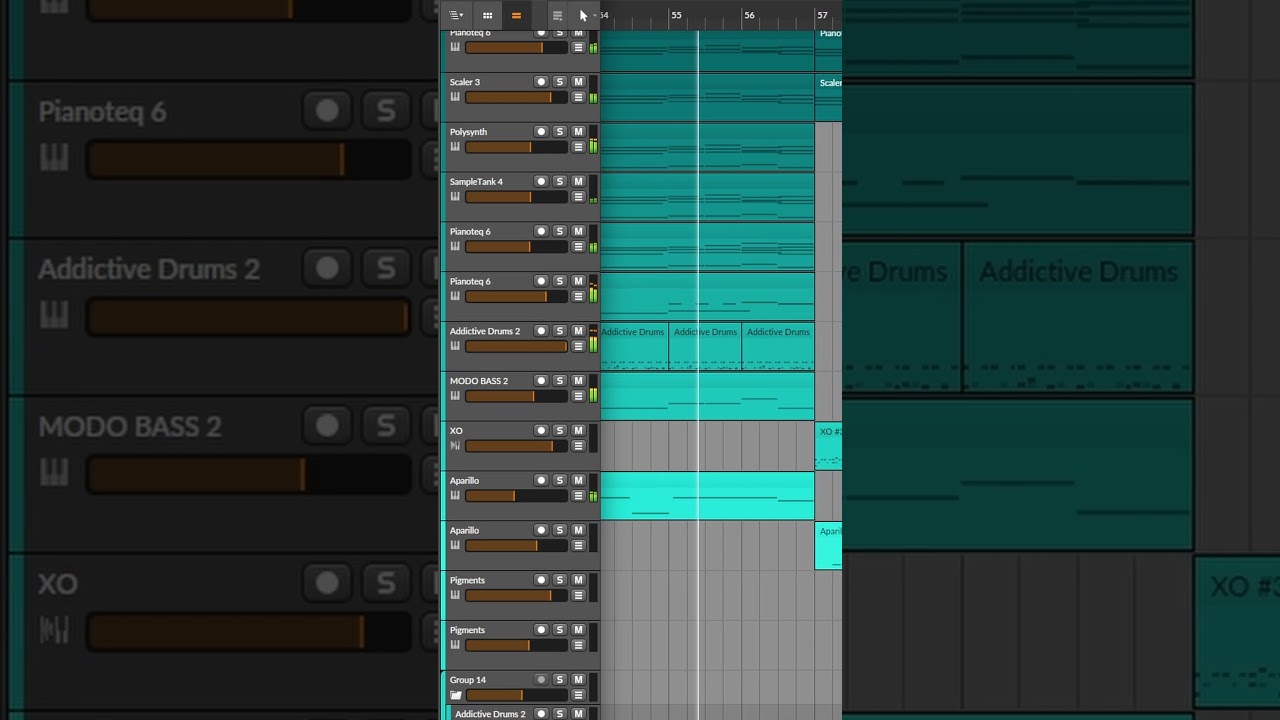The image size is (1280, 720).
Task: Jump to bar 55 on the timeline ruler
Action: coord(677,15)
